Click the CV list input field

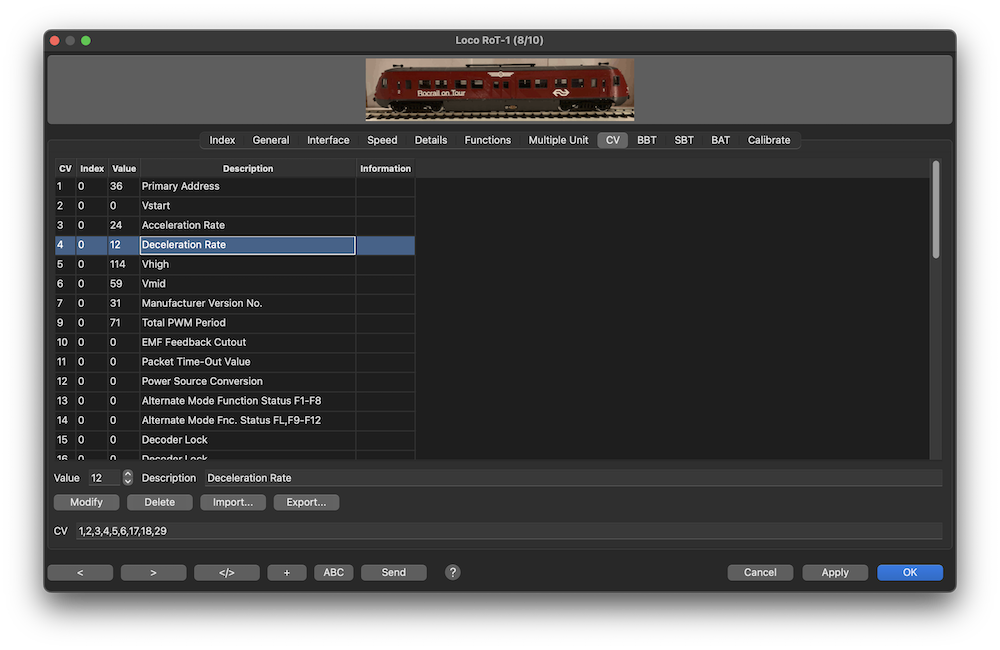508,531
